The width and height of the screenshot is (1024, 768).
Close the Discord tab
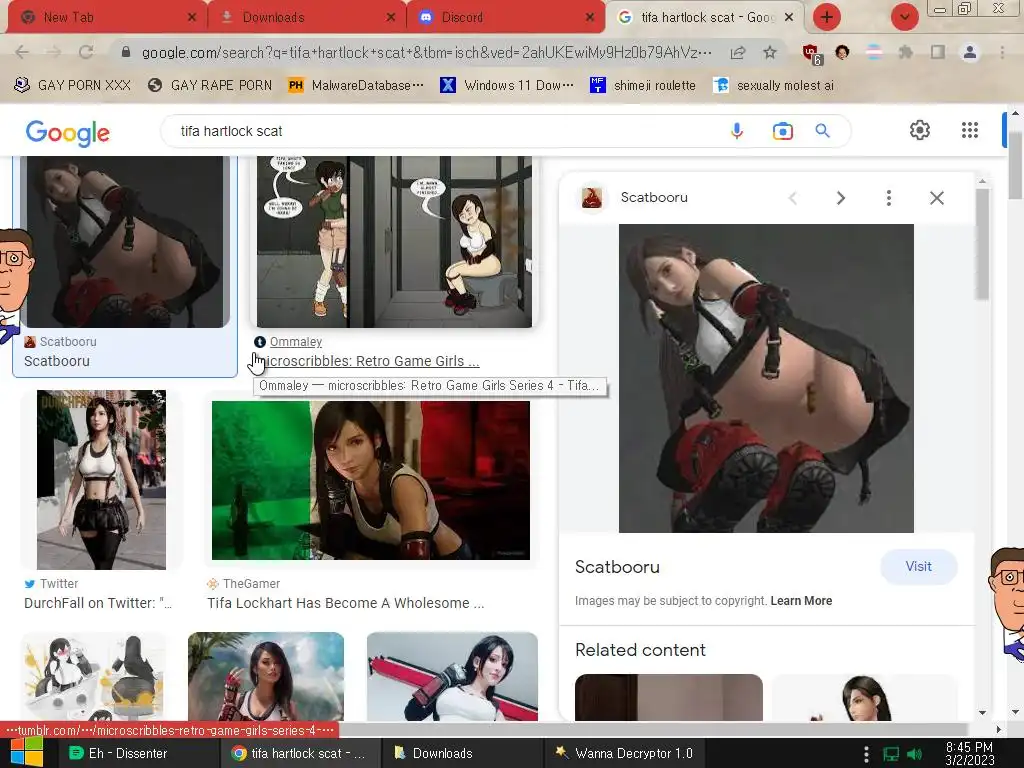click(590, 18)
